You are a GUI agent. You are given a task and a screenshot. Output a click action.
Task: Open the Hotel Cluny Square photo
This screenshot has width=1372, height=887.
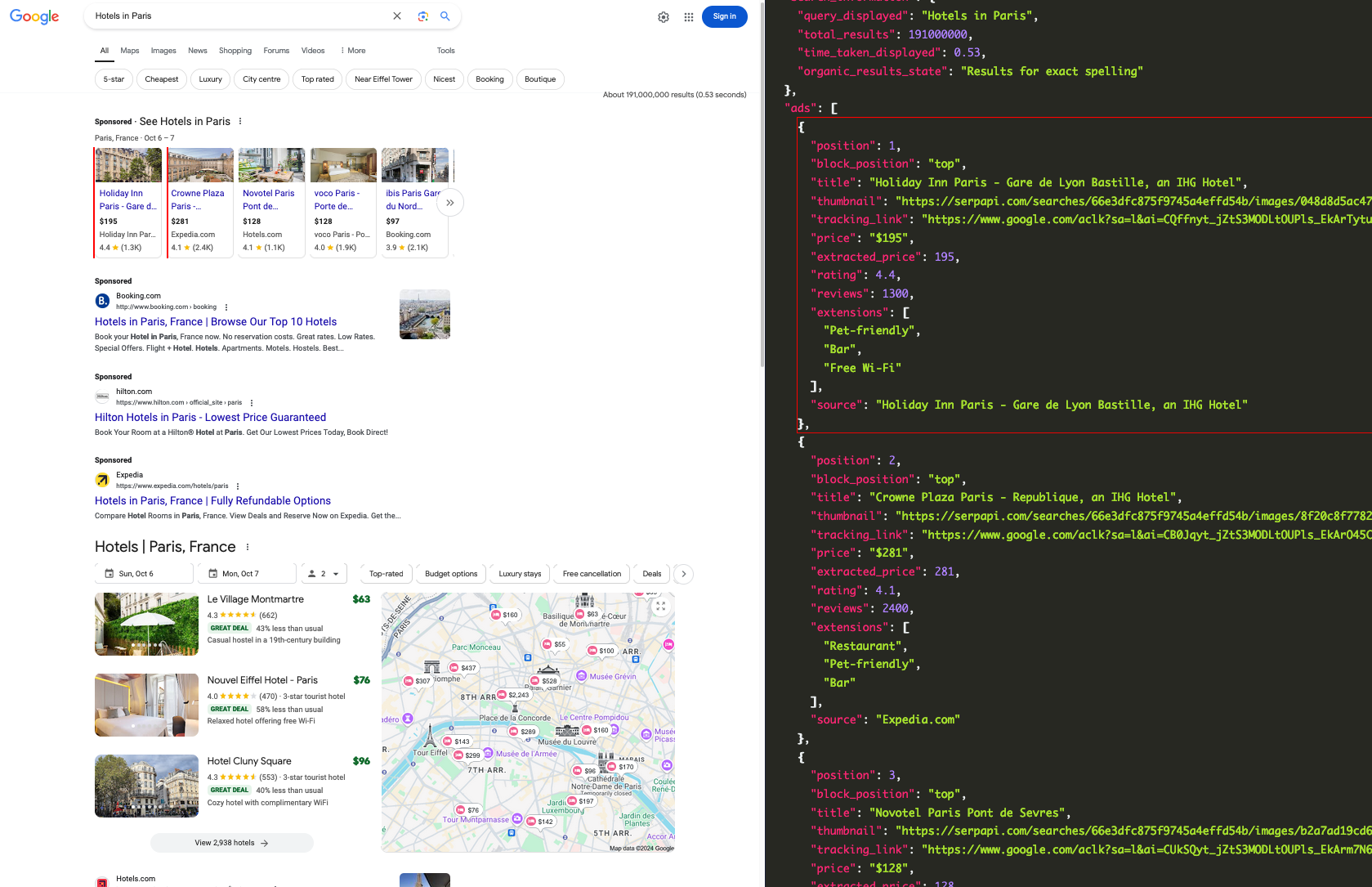coord(146,786)
